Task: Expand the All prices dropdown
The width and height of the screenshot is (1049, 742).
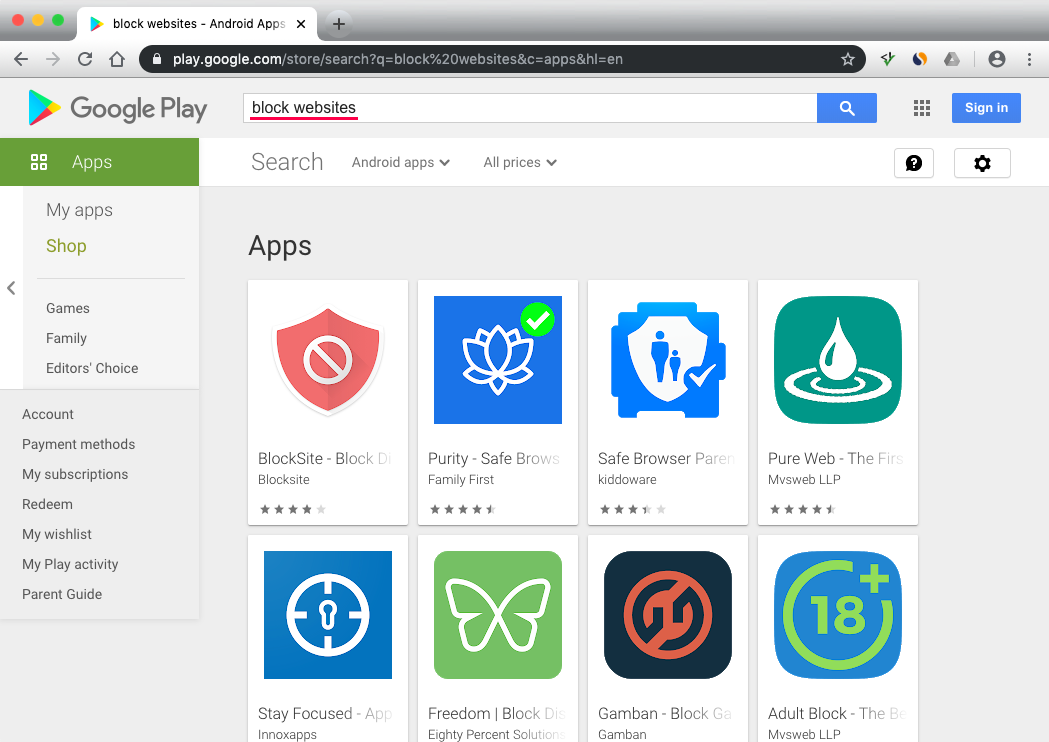Action: click(520, 163)
